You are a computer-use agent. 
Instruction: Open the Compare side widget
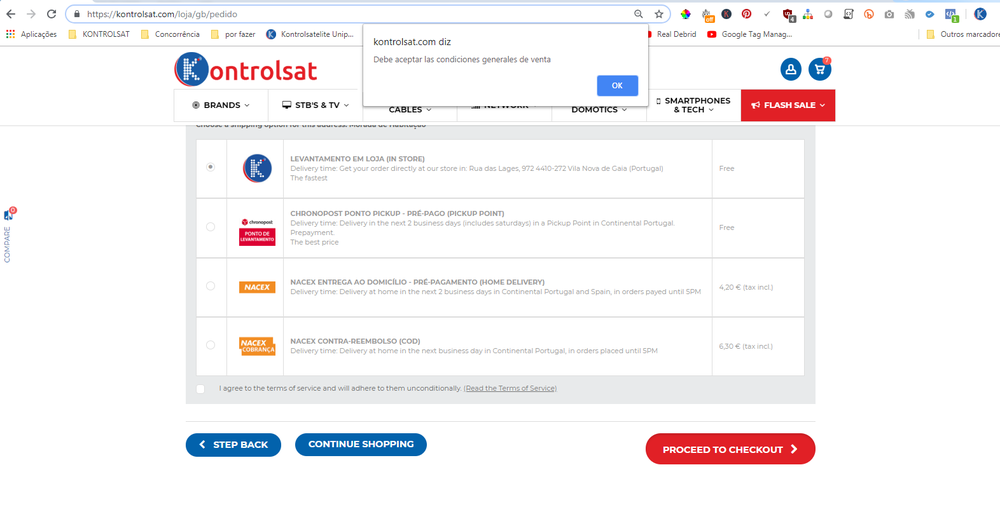click(8, 234)
